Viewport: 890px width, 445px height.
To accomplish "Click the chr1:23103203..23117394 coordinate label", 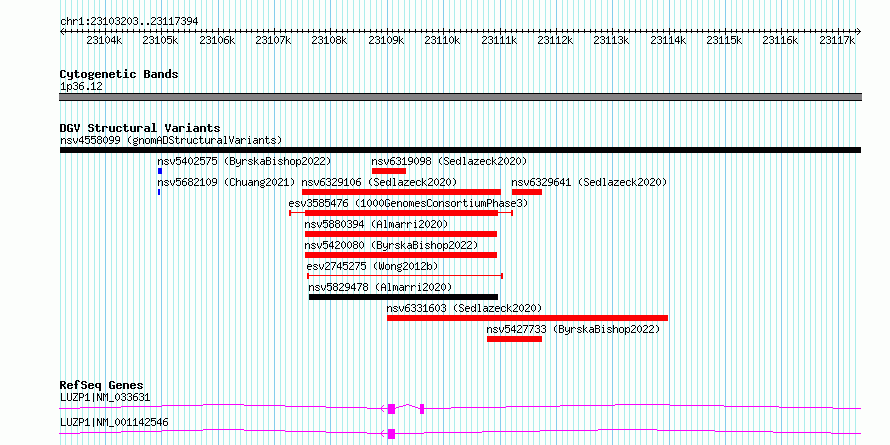I will click(129, 21).
